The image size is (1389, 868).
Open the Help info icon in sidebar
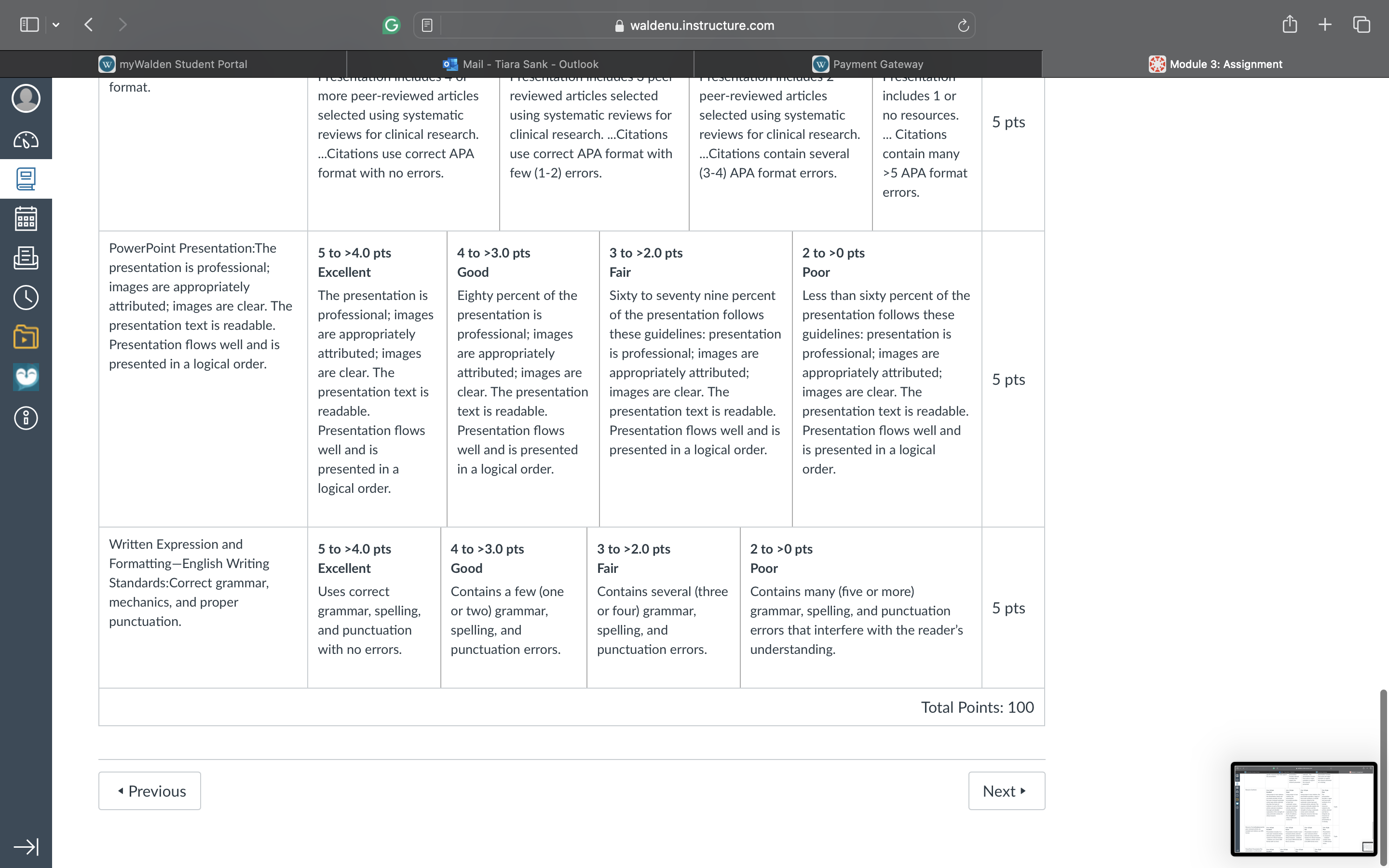click(26, 418)
